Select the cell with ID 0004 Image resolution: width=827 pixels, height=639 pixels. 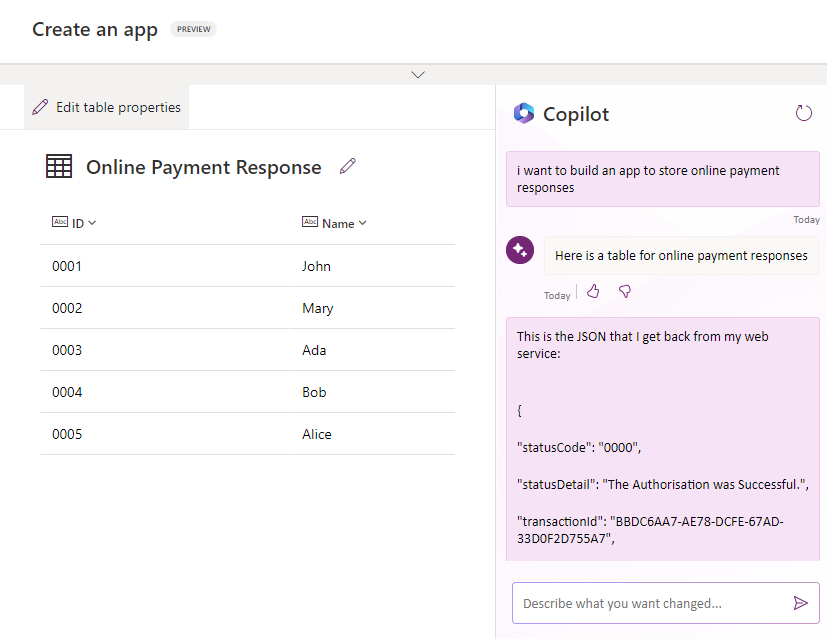pyautogui.click(x=165, y=392)
